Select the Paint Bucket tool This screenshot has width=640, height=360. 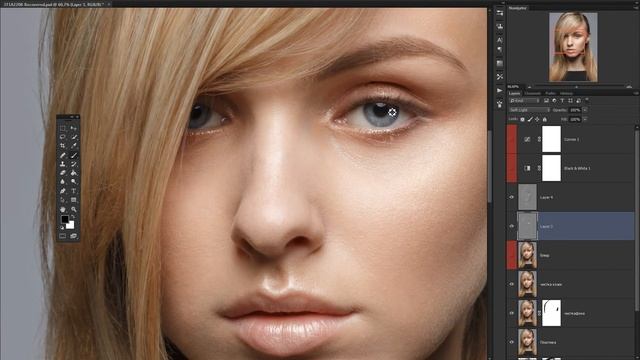(x=74, y=173)
